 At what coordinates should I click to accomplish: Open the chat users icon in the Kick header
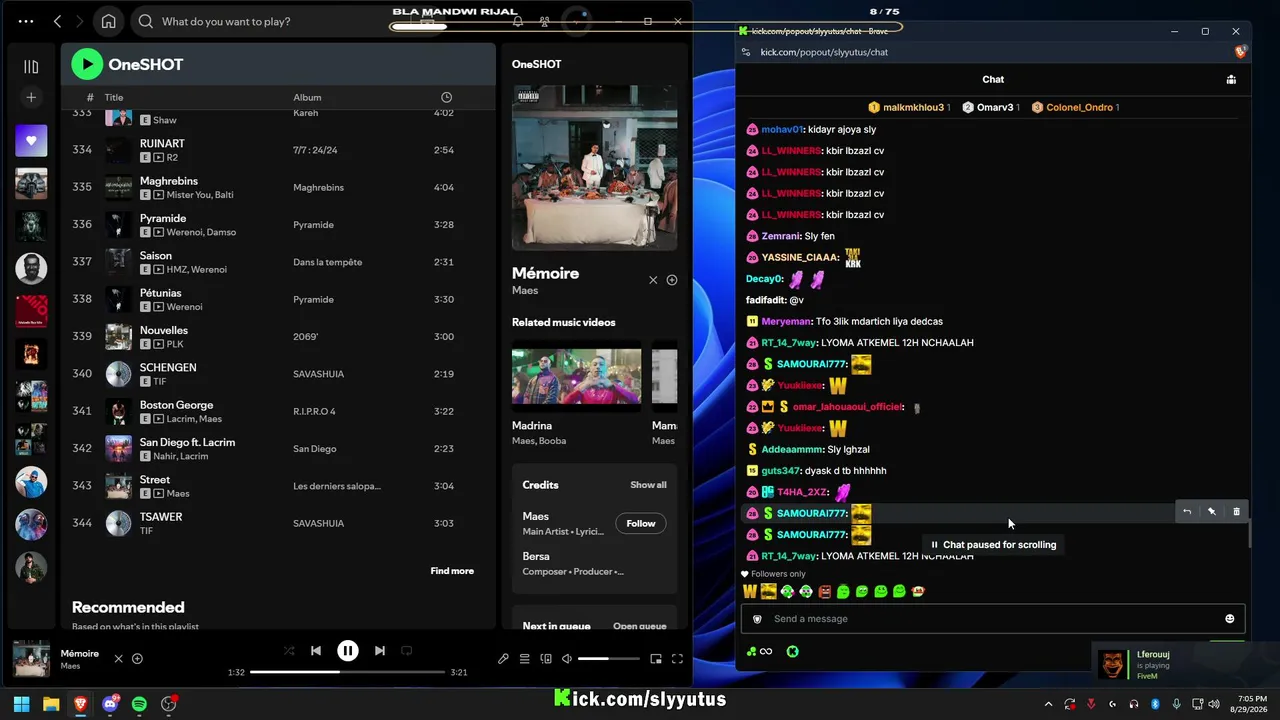coord(1231,80)
